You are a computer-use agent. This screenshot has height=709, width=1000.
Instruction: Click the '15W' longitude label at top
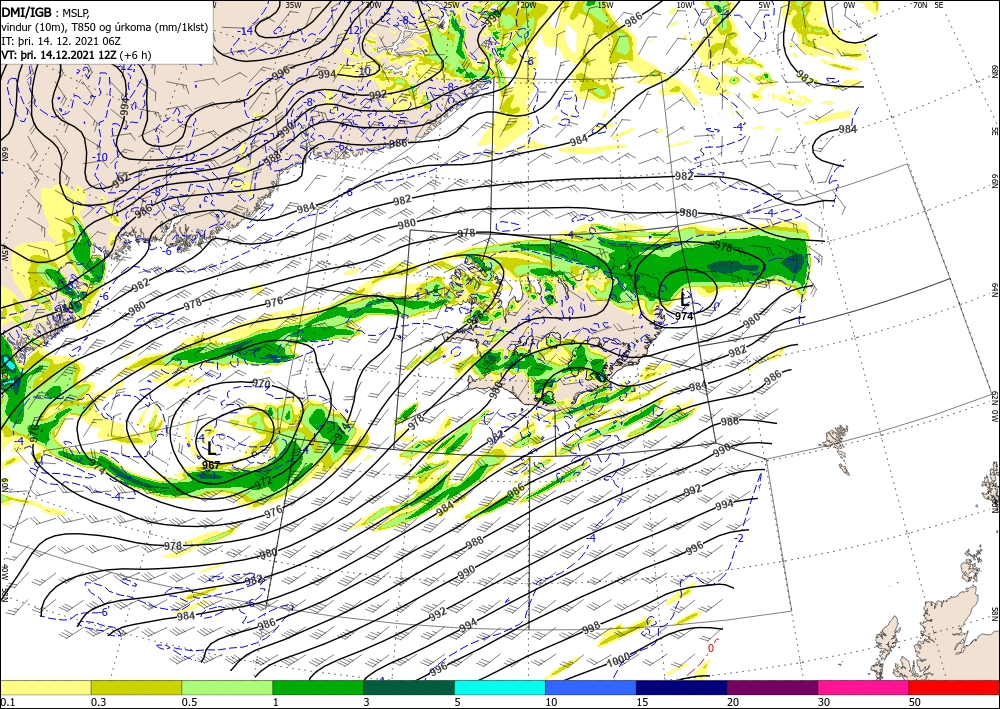pyautogui.click(x=605, y=5)
